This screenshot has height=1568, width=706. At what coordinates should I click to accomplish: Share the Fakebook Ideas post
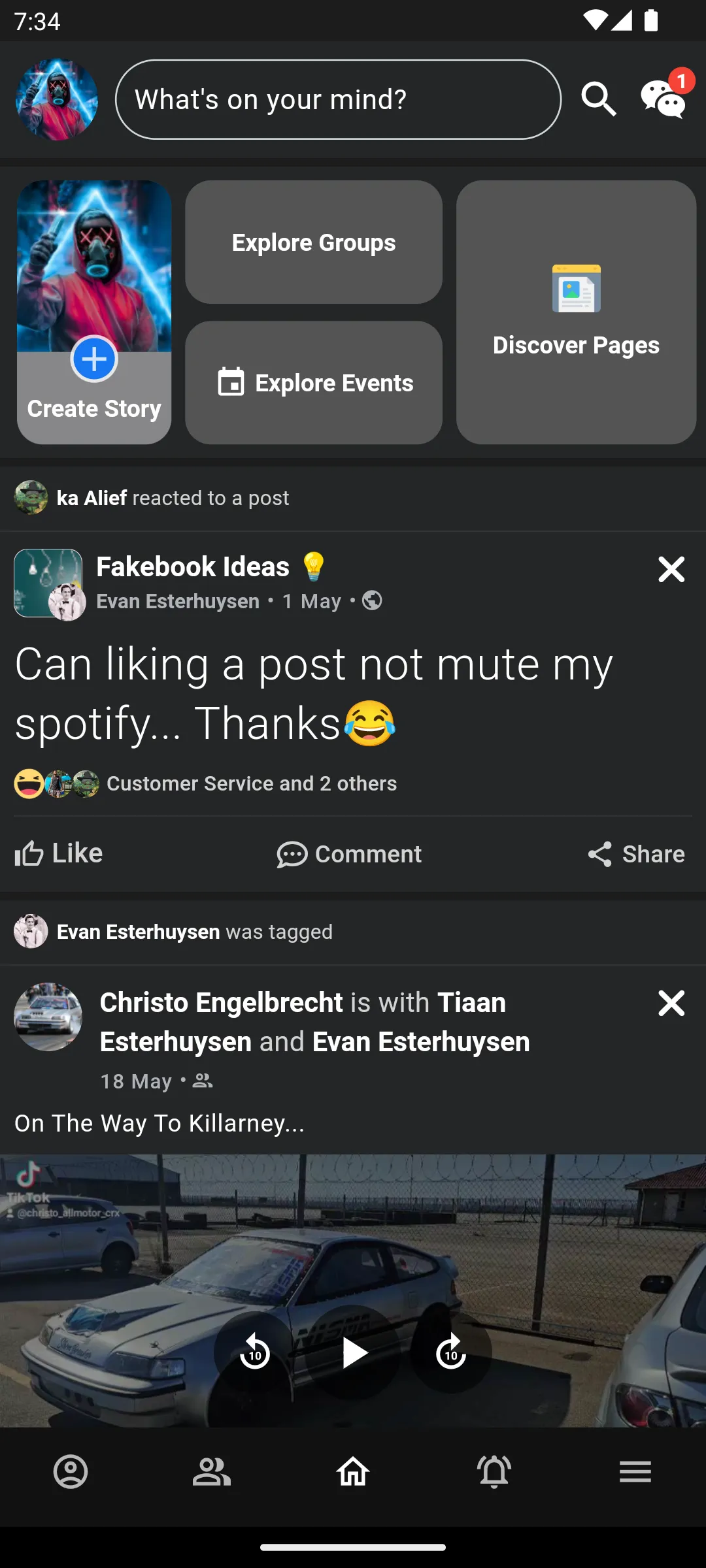[x=636, y=854]
